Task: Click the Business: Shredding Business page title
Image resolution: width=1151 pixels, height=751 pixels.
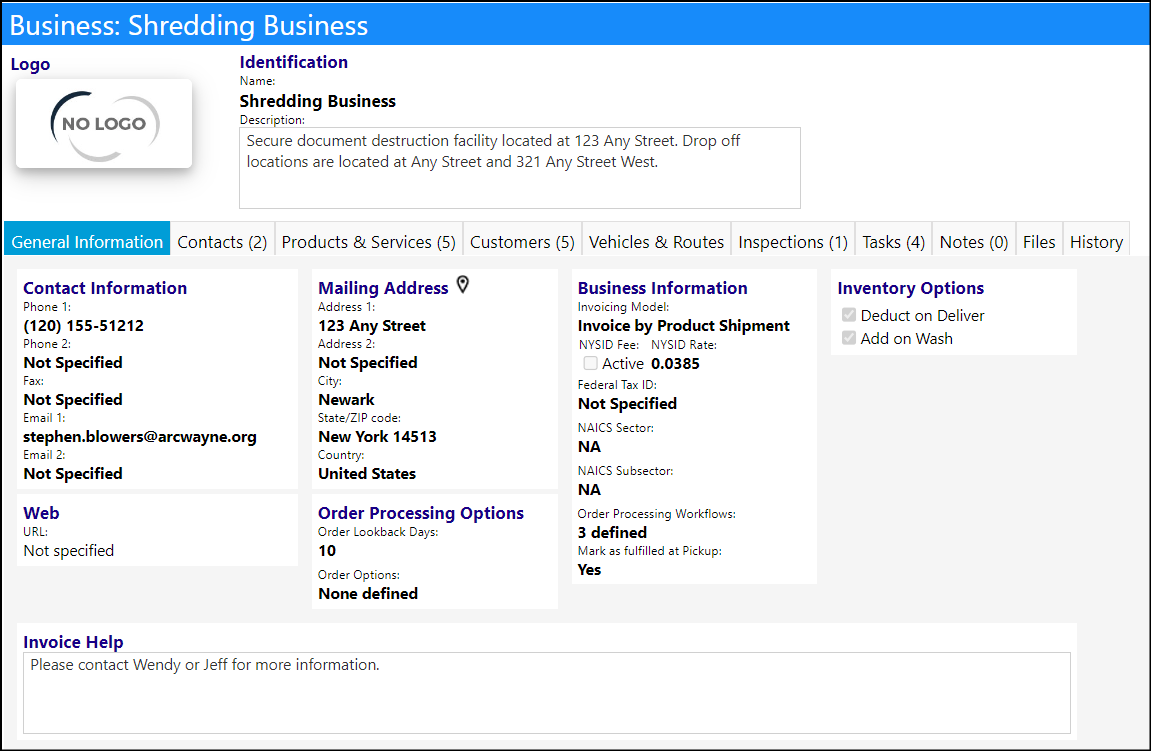Action: [189, 25]
